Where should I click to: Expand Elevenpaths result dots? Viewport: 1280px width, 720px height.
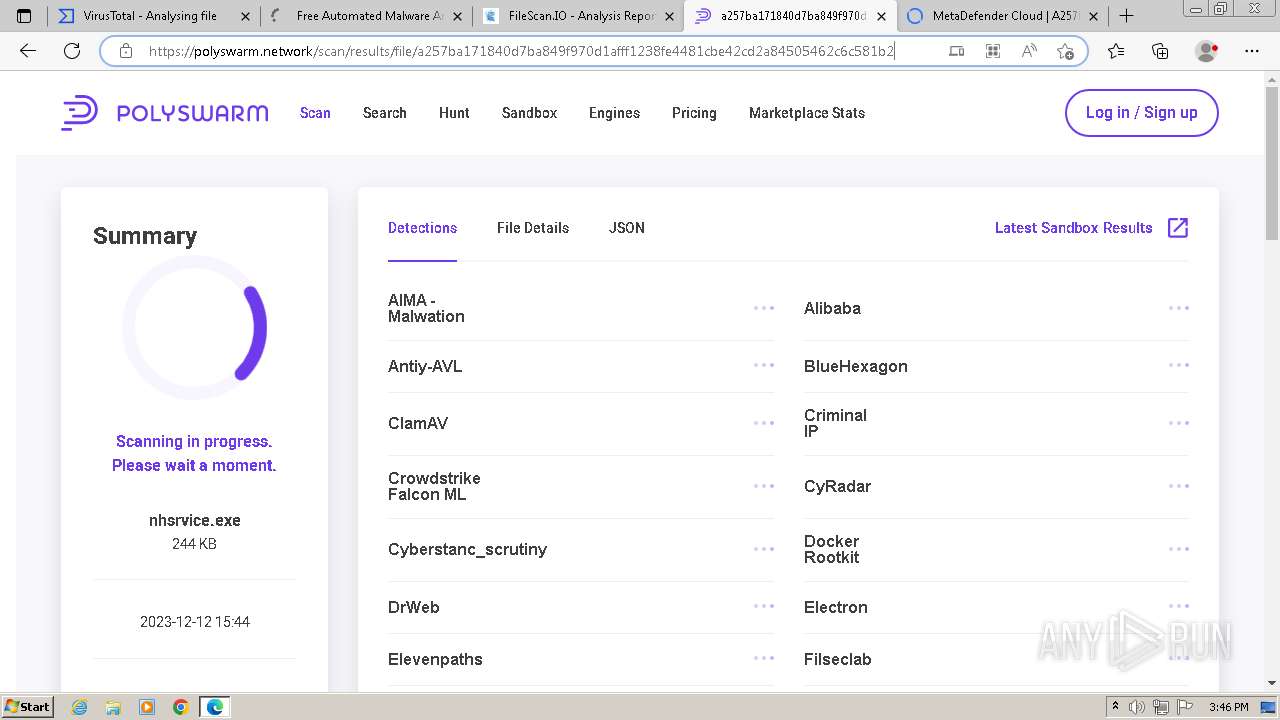pos(764,659)
